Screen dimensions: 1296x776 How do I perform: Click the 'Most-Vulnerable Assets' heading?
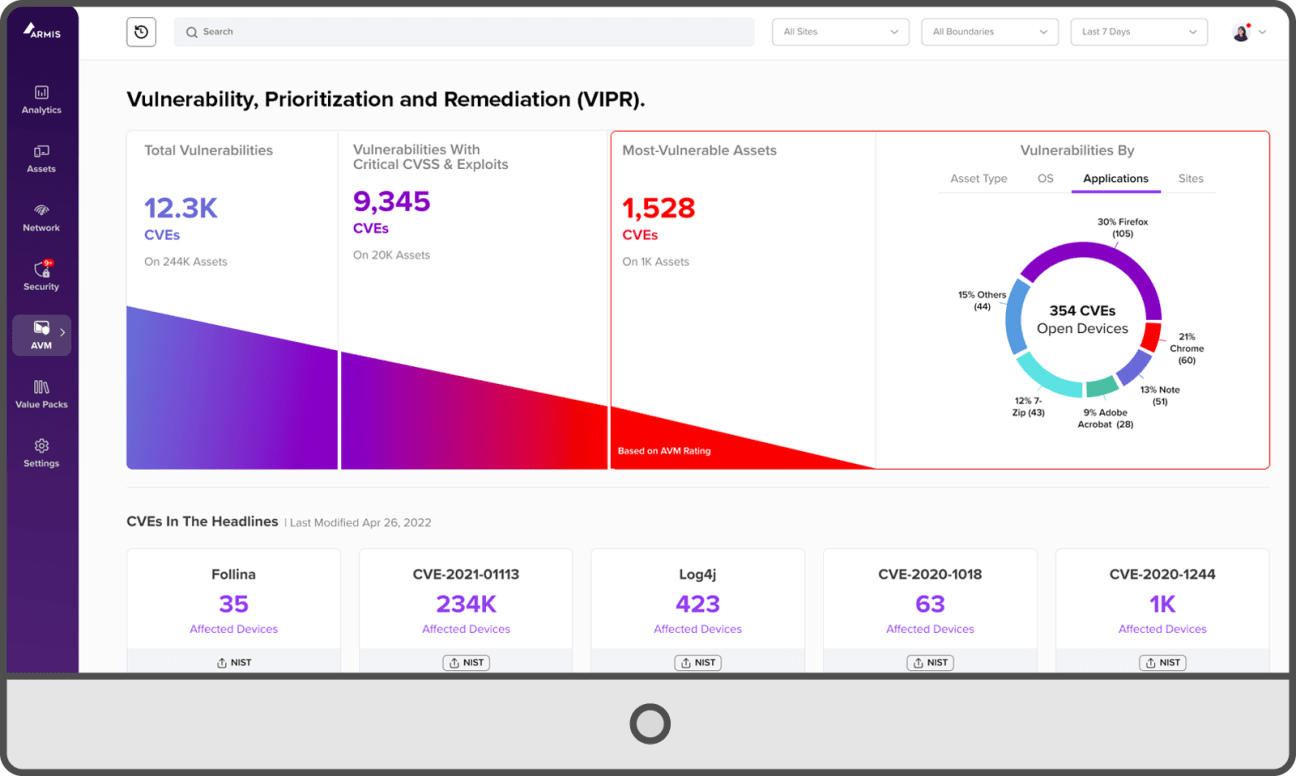coord(699,151)
